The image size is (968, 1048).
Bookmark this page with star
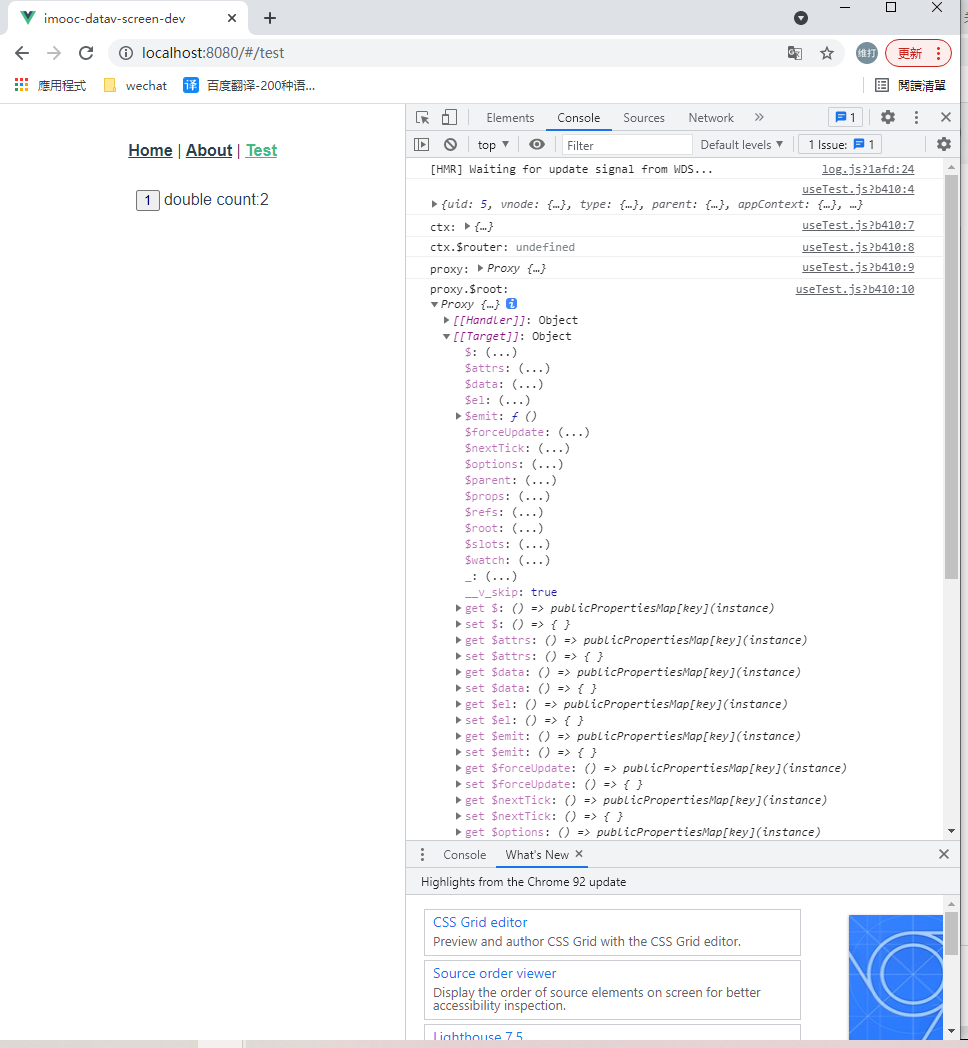tap(827, 53)
